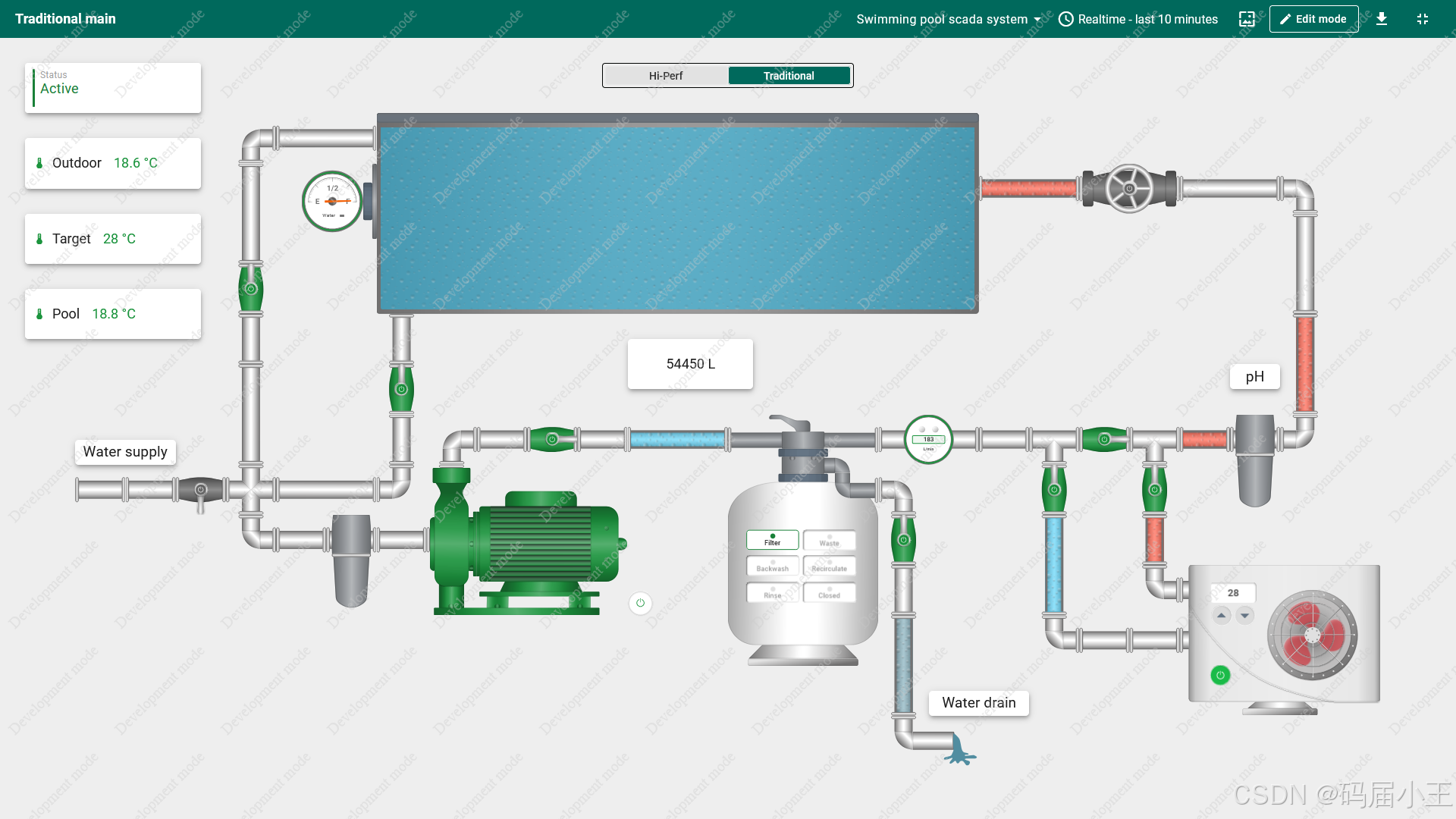
Task: Select the Traditional tab
Action: click(x=789, y=76)
